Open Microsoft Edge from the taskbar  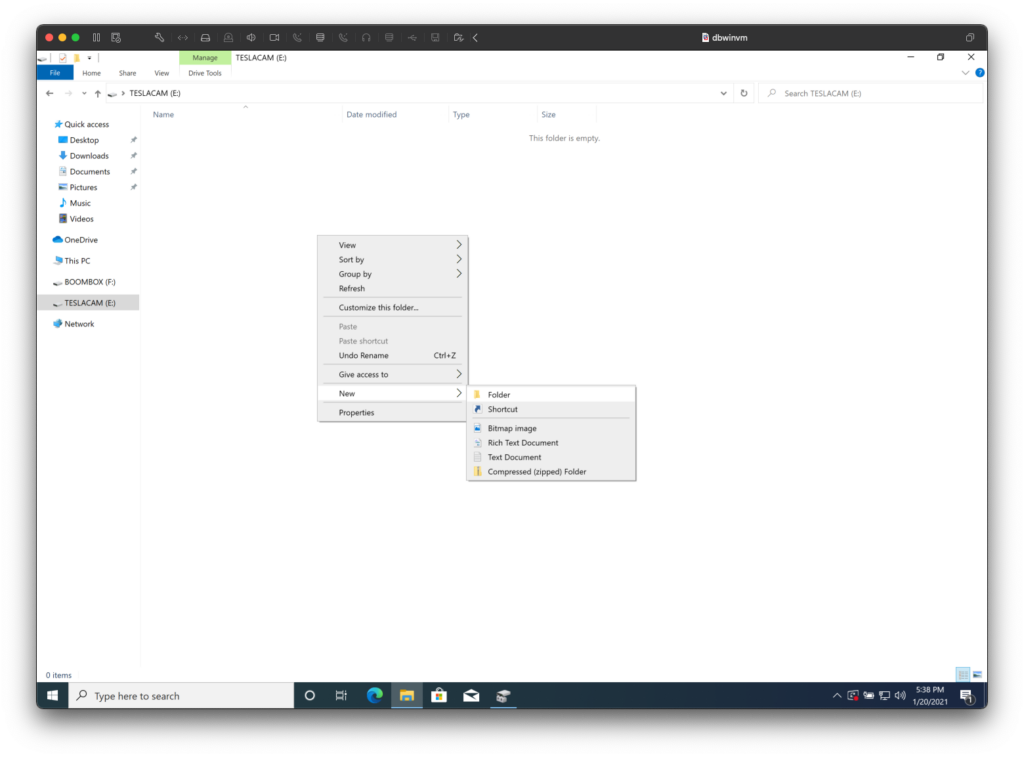point(374,695)
